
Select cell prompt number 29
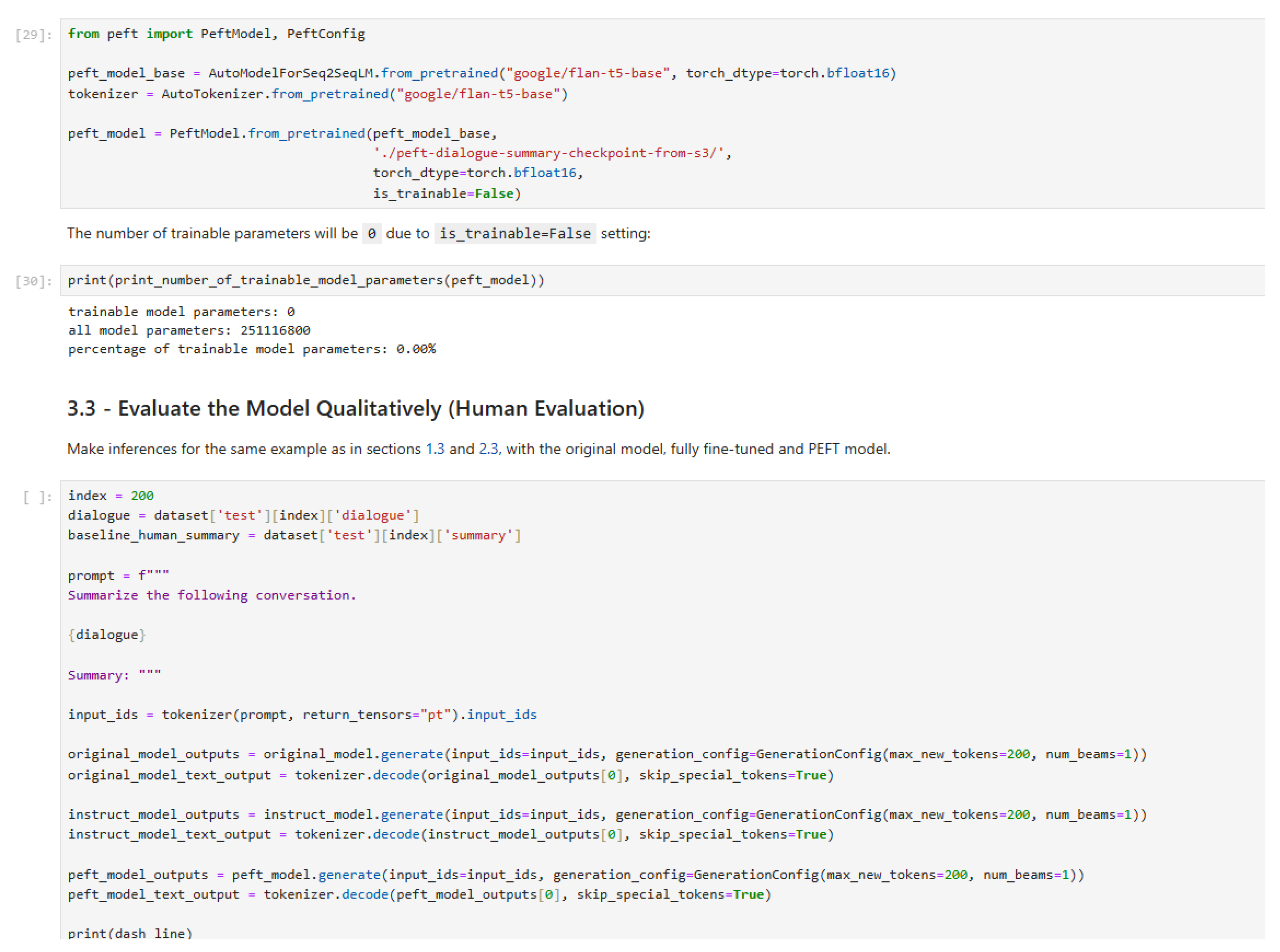coord(33,35)
